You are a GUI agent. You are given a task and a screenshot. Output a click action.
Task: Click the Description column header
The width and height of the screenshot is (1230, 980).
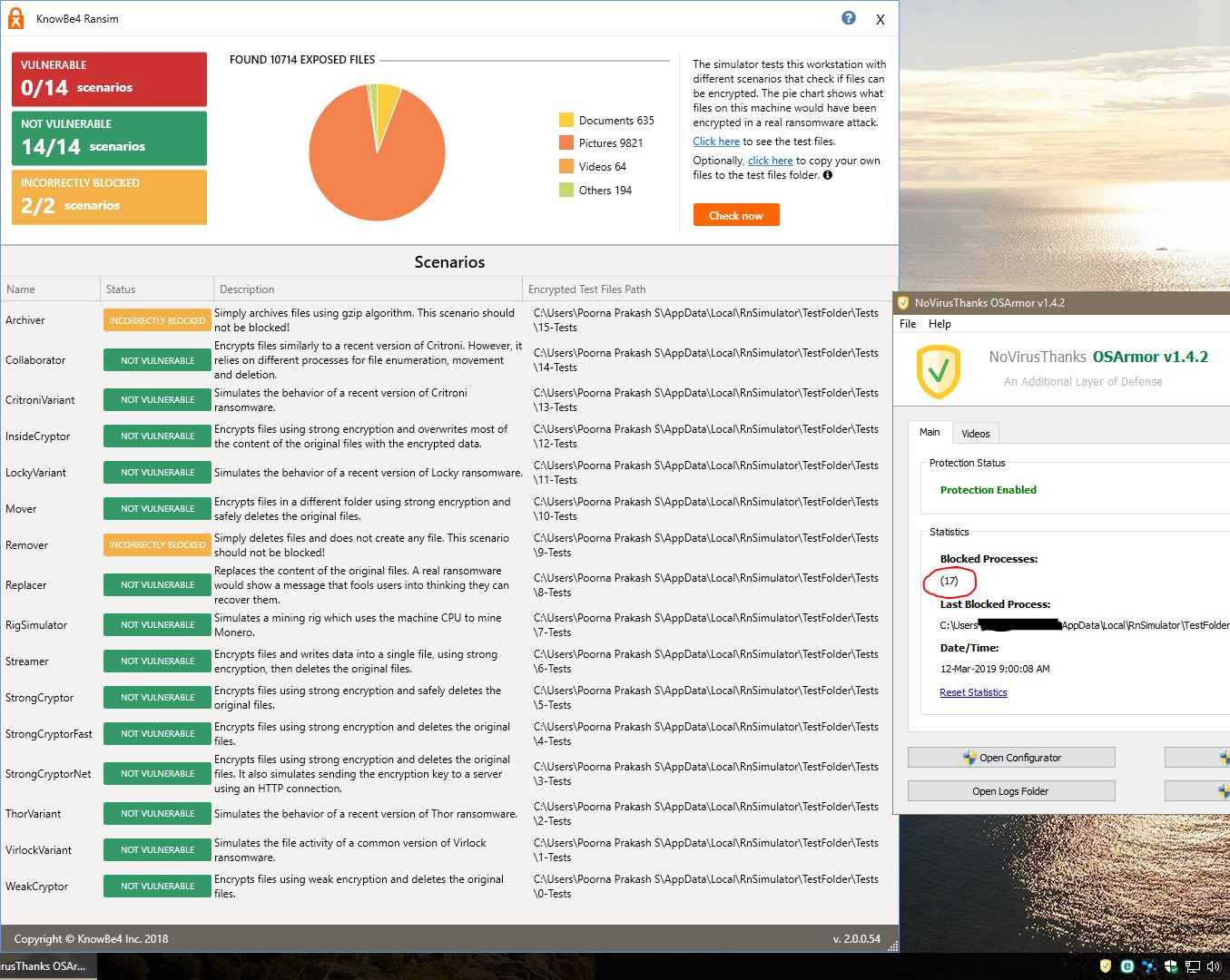pos(369,289)
